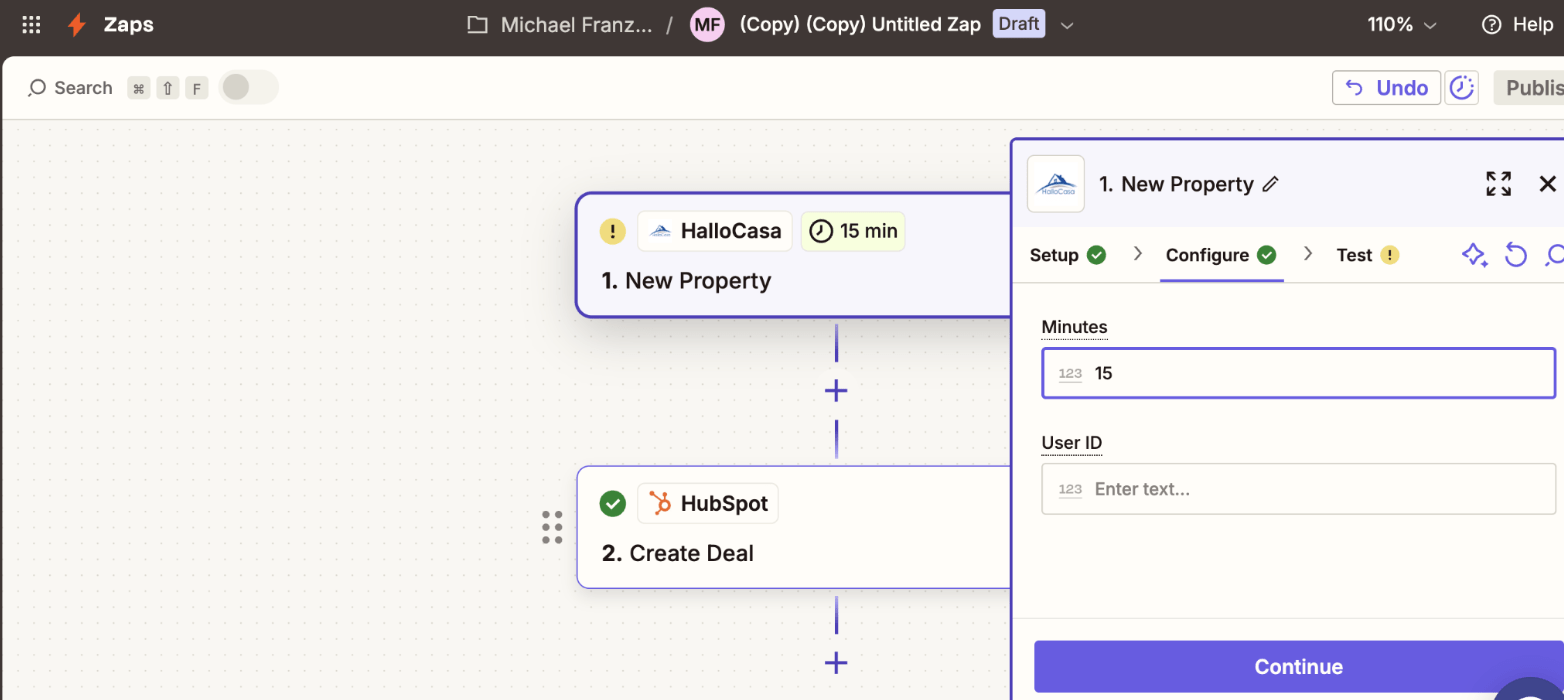This screenshot has height=700, width=1564.
Task: Click the drag handle beside Create Deal step
Action: pos(552,527)
